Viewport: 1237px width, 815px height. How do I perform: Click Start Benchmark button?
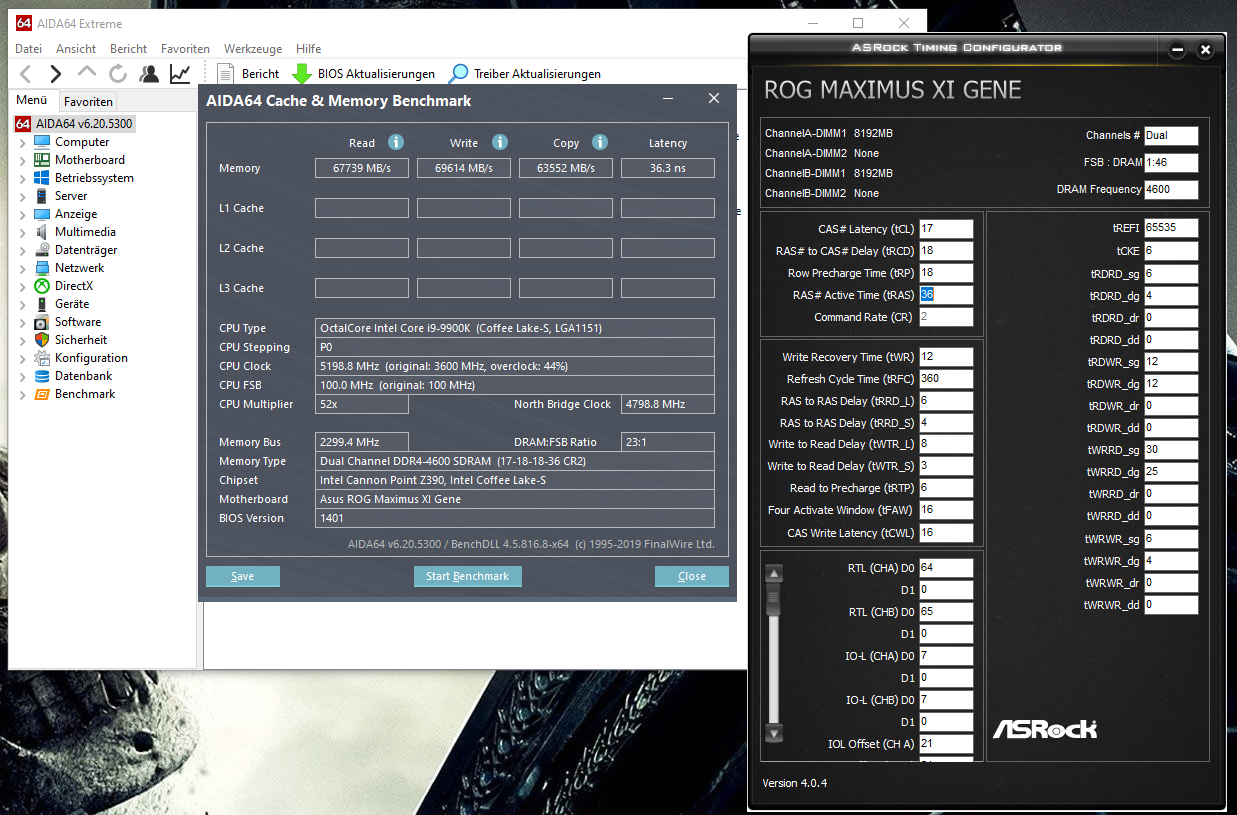[468, 576]
